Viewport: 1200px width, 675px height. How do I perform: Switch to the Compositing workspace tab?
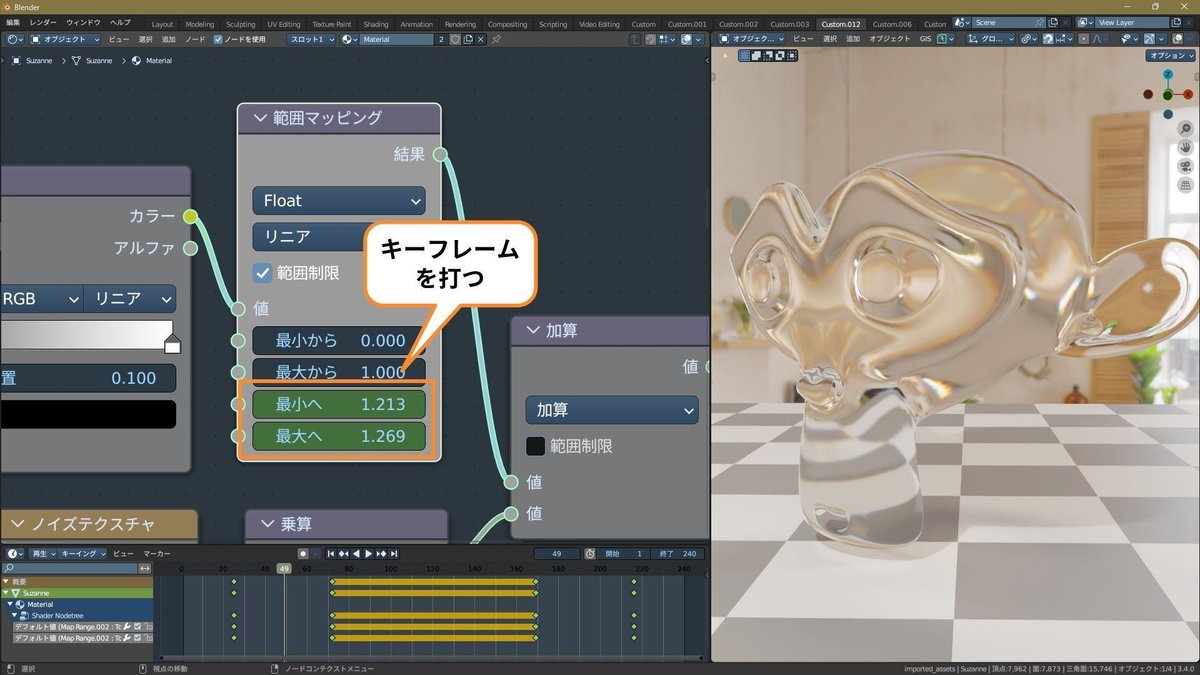click(x=507, y=24)
